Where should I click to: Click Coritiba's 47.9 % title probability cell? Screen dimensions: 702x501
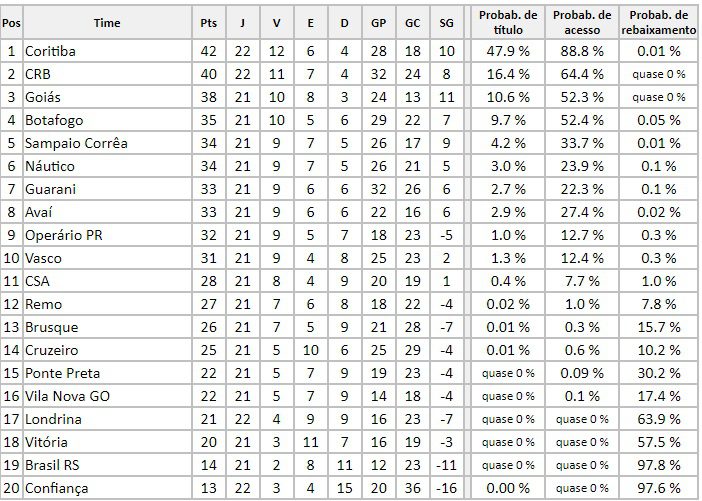coord(508,51)
